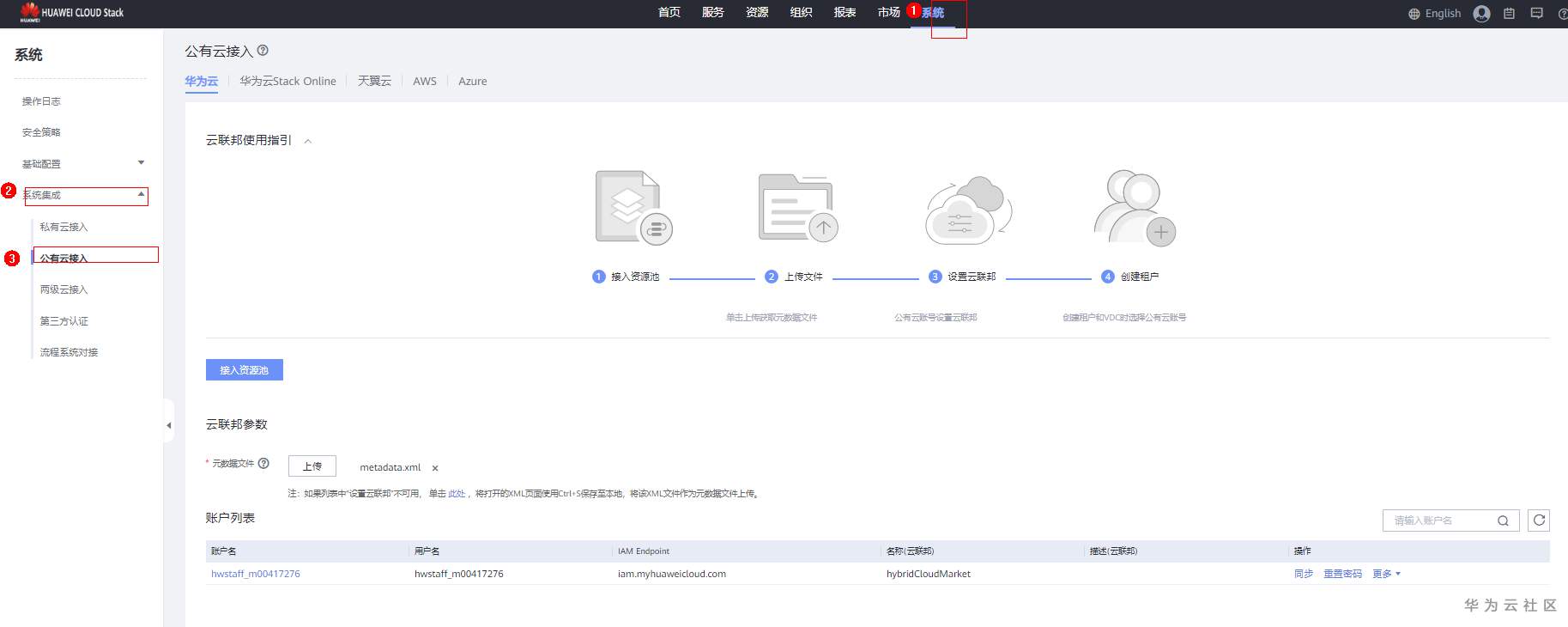The width and height of the screenshot is (1568, 627).
Task: Open 安全策略 in the sidebar
Action: pos(41,132)
